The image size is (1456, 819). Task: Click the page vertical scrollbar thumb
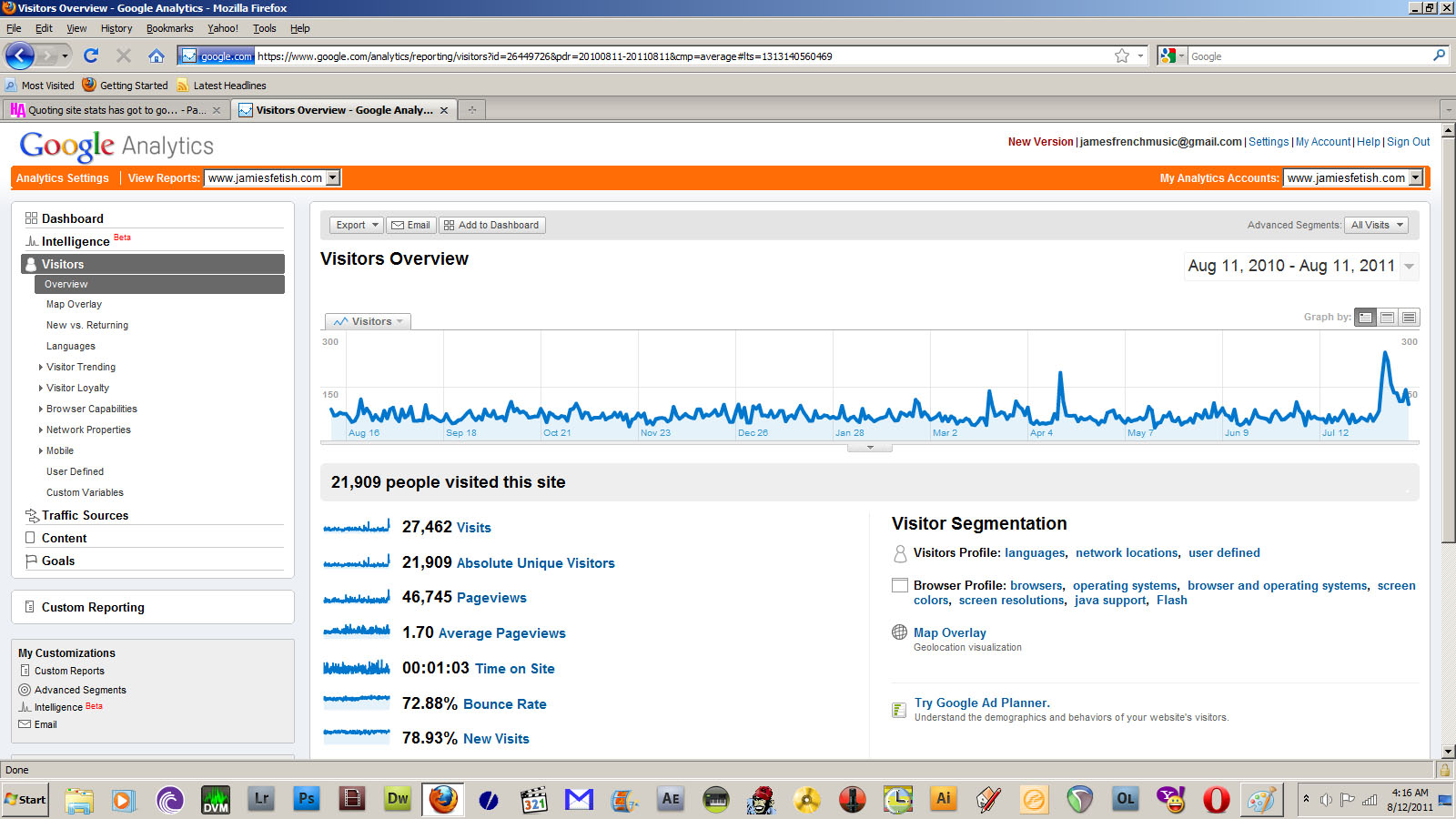click(1448, 339)
